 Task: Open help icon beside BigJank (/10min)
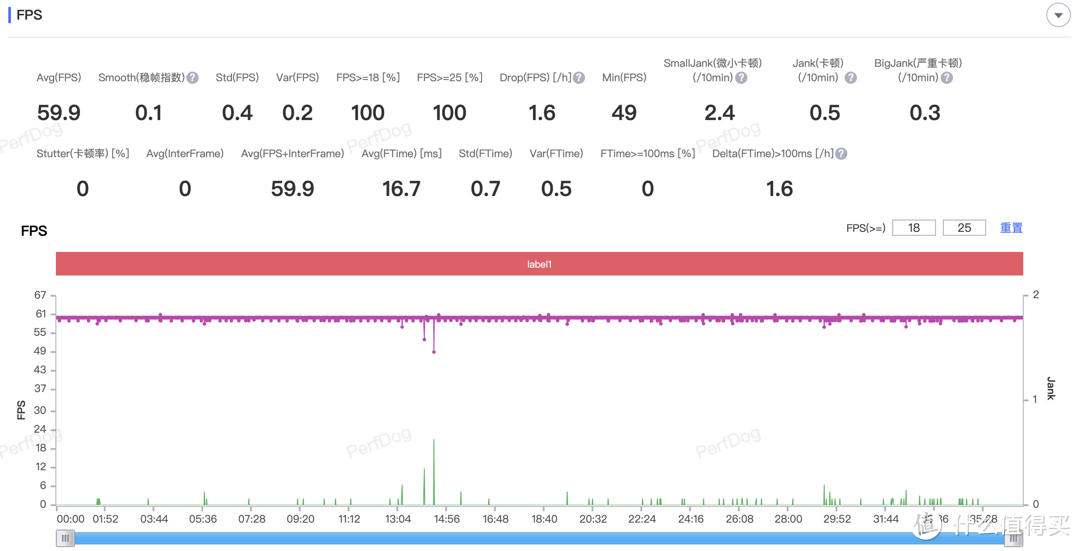click(947, 78)
